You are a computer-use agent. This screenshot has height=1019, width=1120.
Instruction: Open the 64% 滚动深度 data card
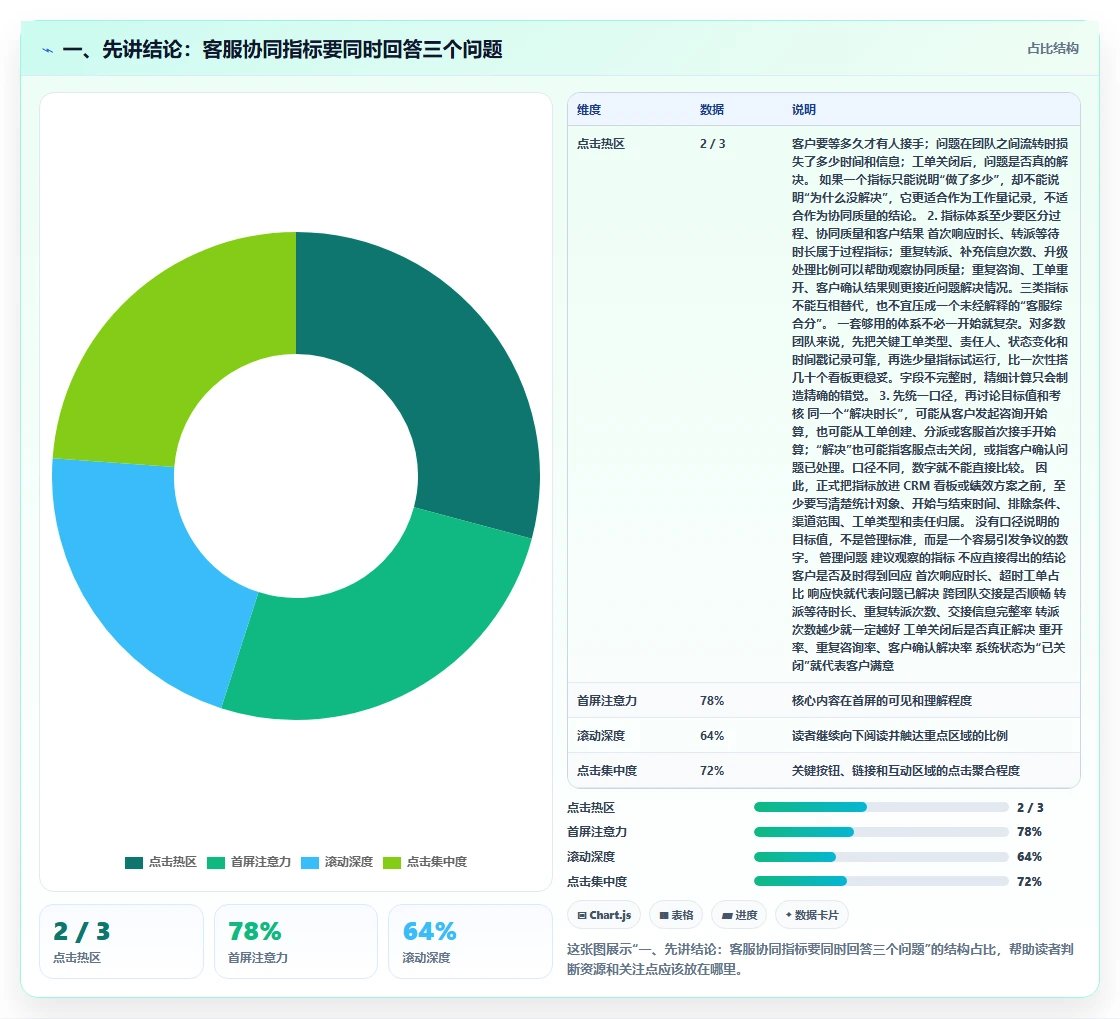tap(470, 942)
